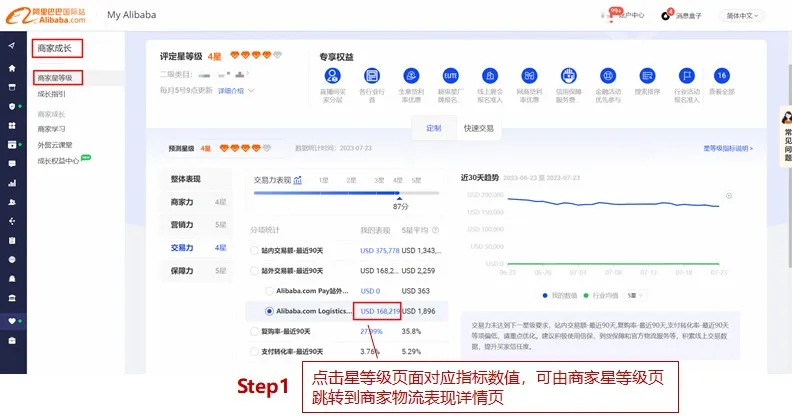Select the Alibaba.com Logistics radio button

point(269,311)
